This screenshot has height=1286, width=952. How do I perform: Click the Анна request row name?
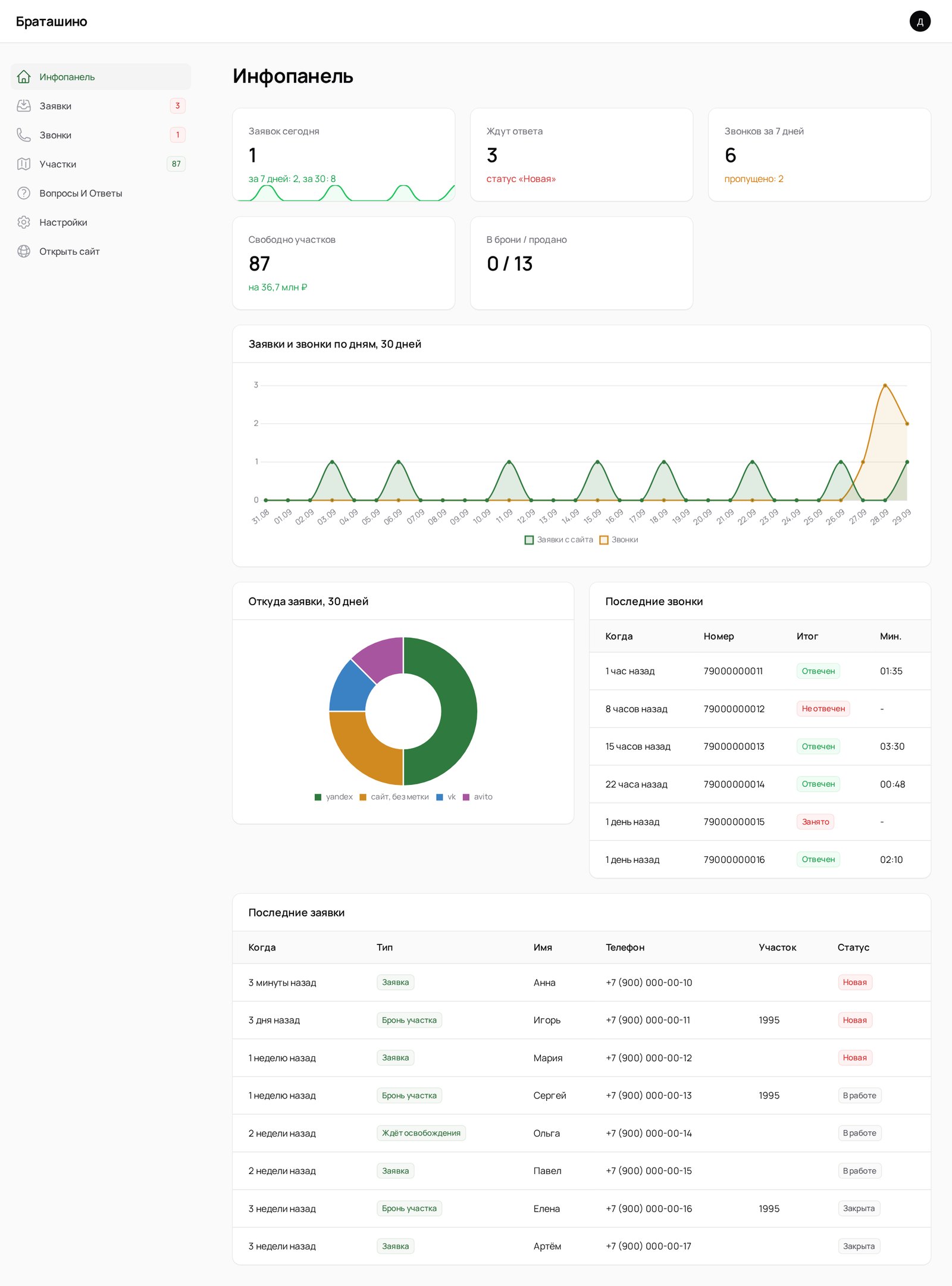click(x=544, y=983)
